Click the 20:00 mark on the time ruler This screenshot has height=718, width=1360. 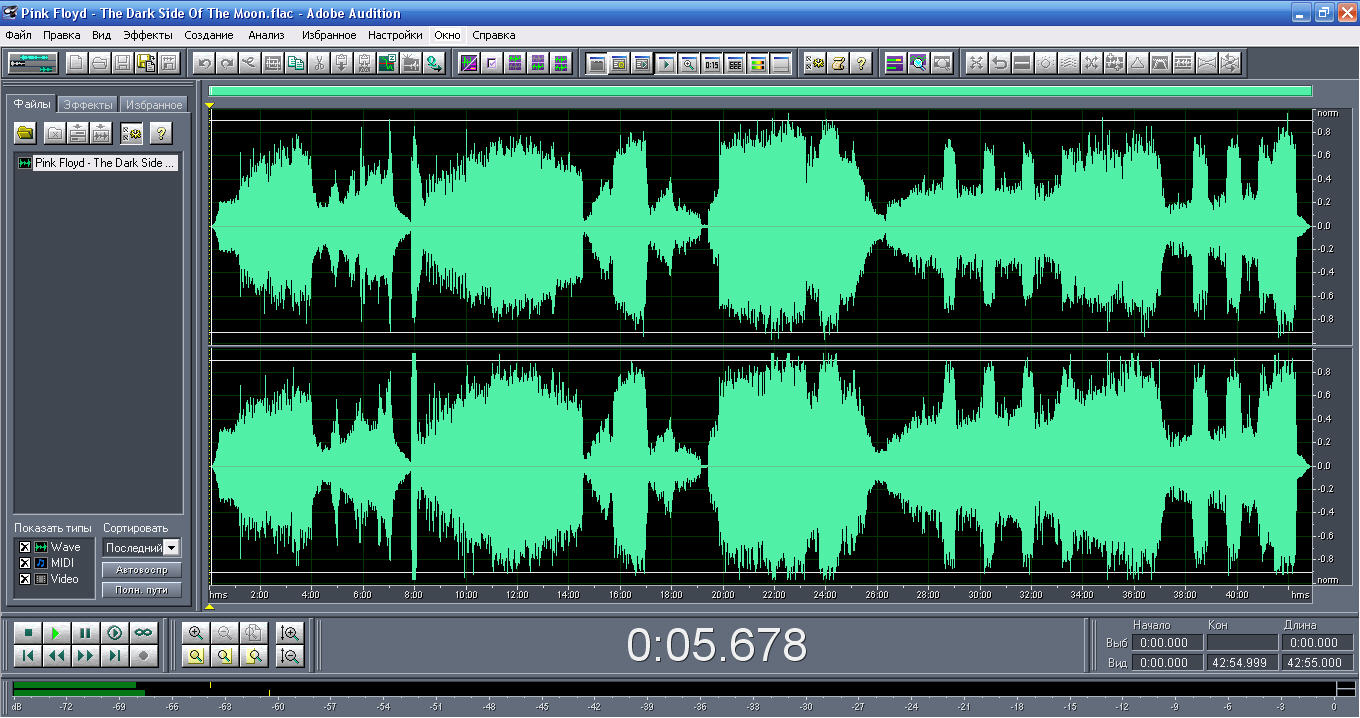click(x=722, y=594)
